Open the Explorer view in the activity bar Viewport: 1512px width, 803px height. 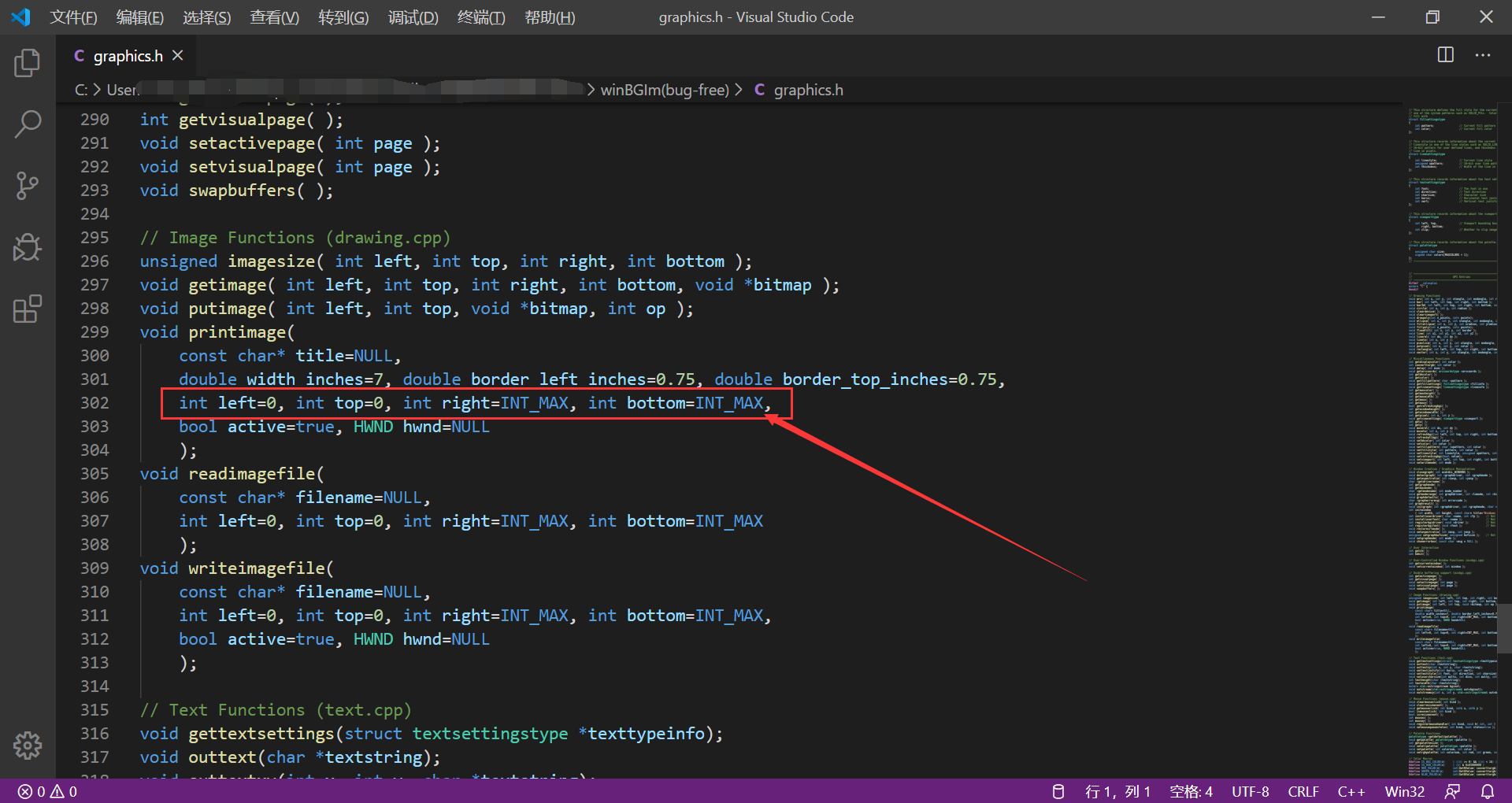click(x=28, y=62)
